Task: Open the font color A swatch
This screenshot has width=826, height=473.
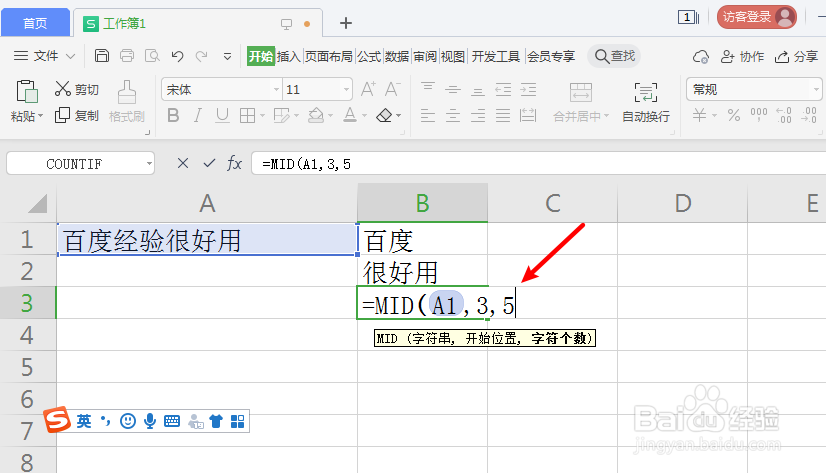Action: click(350, 115)
